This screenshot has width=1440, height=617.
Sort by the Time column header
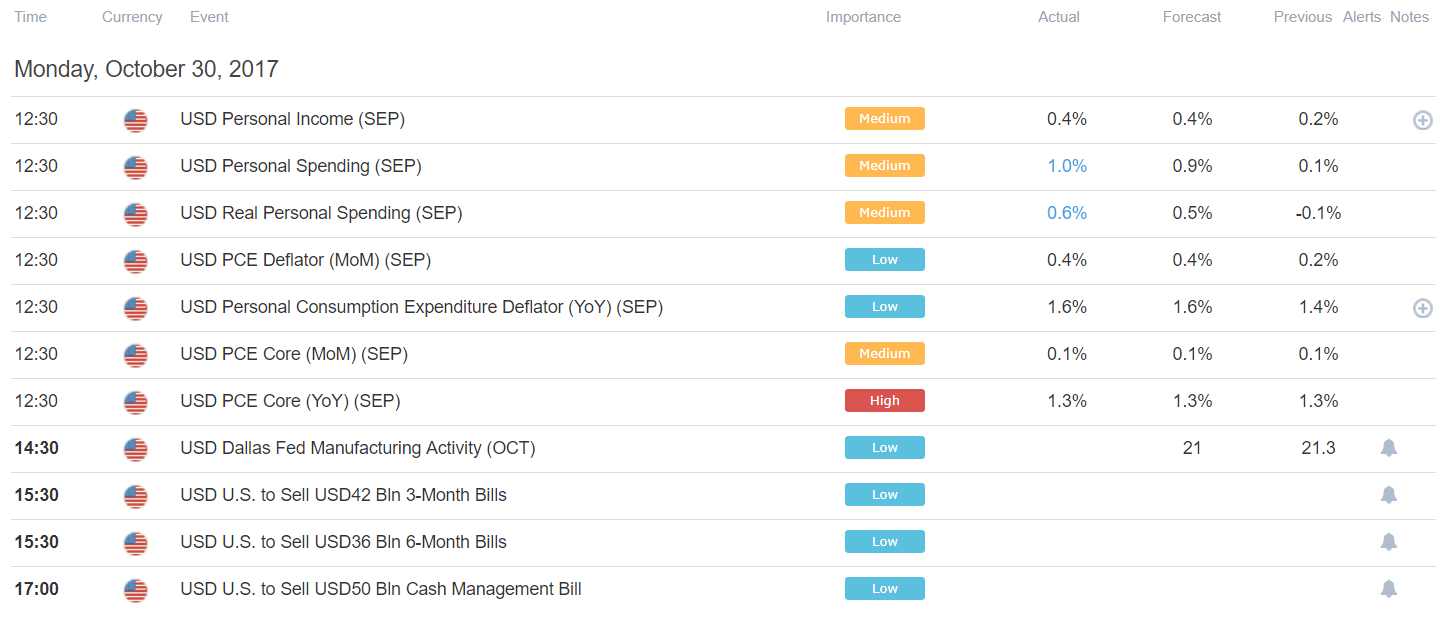click(30, 17)
